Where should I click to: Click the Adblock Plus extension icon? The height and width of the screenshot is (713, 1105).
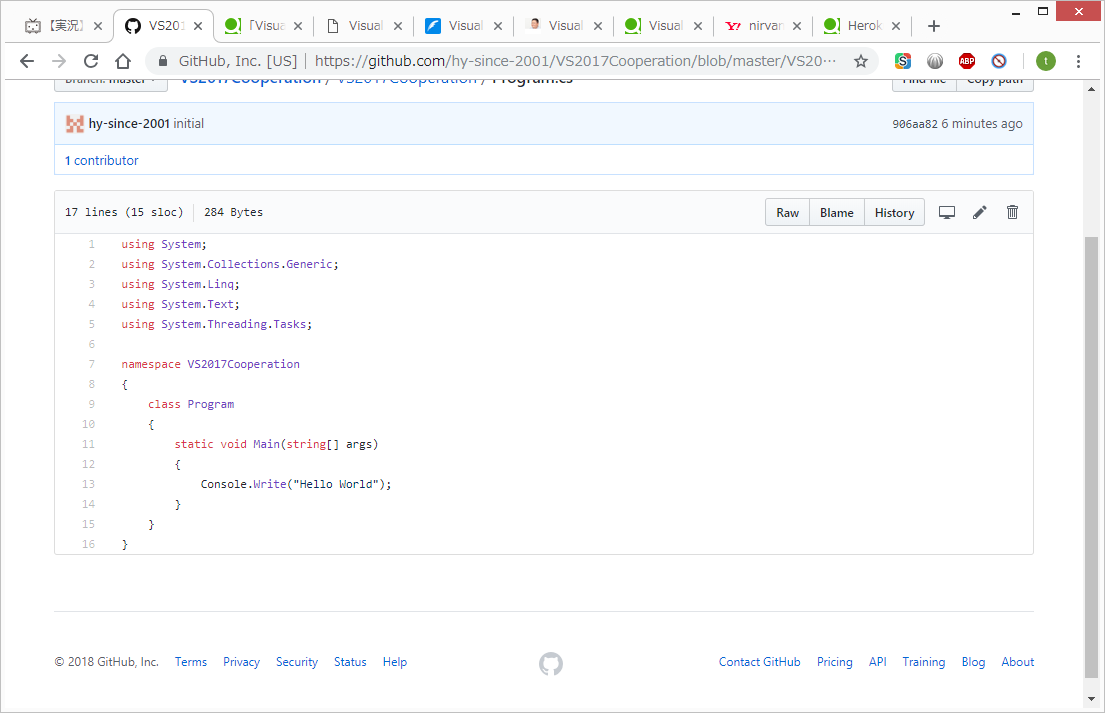tap(966, 61)
